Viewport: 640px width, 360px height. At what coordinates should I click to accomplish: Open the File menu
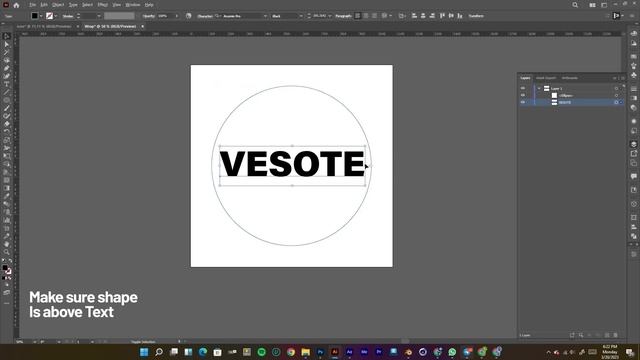32,5
